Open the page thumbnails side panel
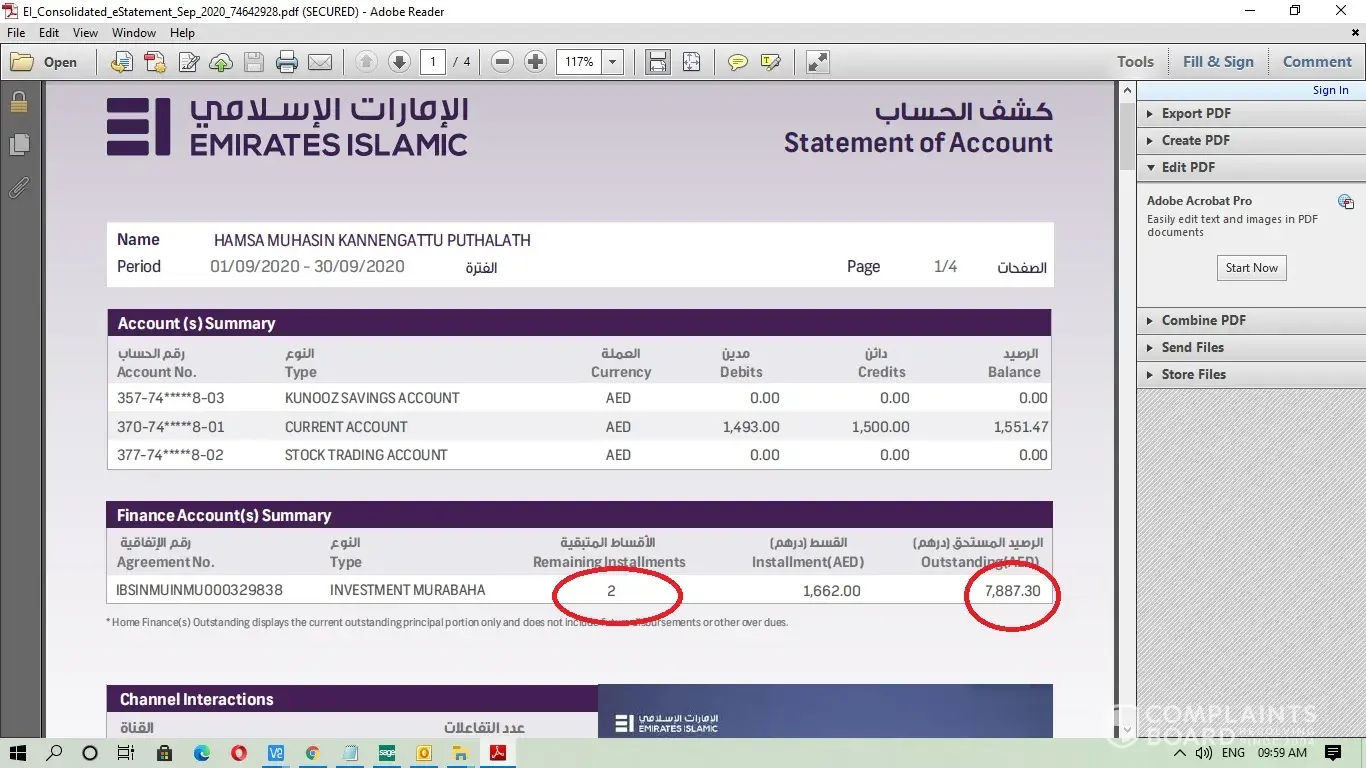Image resolution: width=1366 pixels, height=768 pixels. click(x=18, y=145)
